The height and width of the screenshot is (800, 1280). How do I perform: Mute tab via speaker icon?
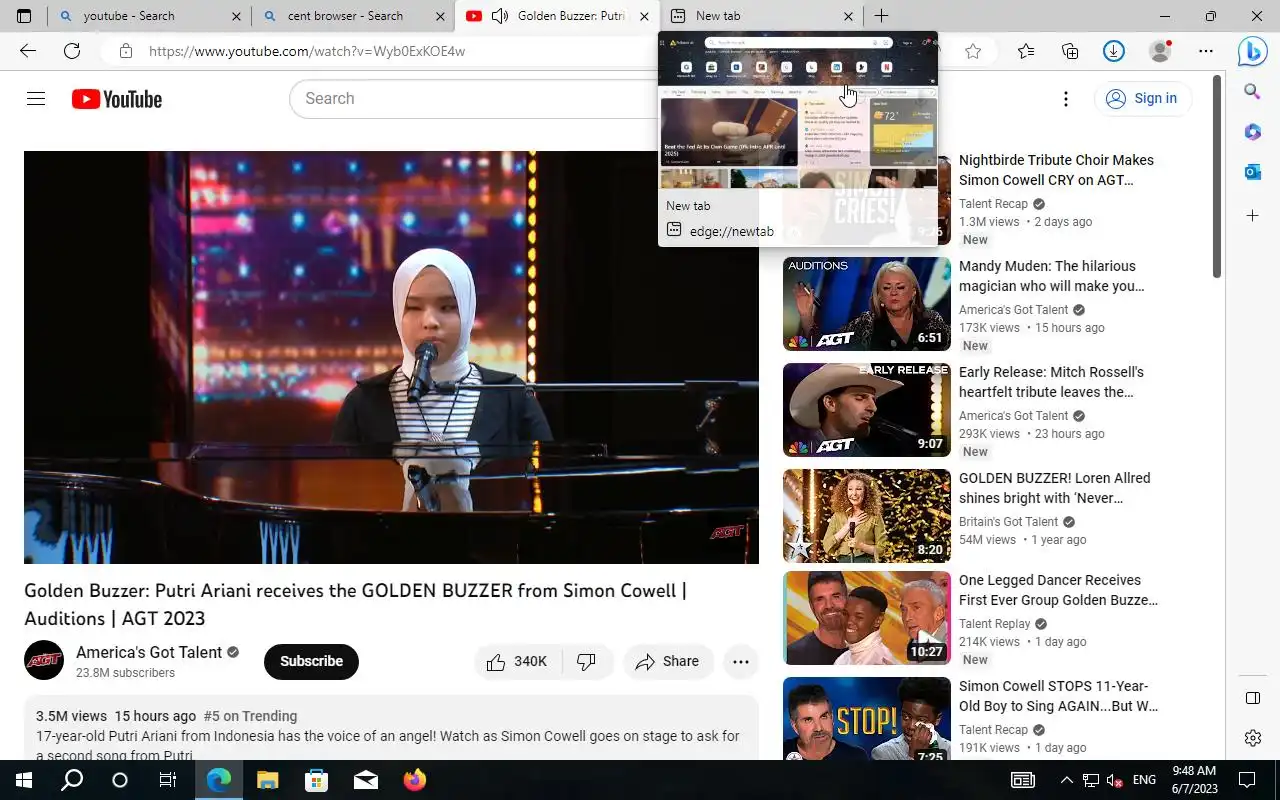point(500,16)
